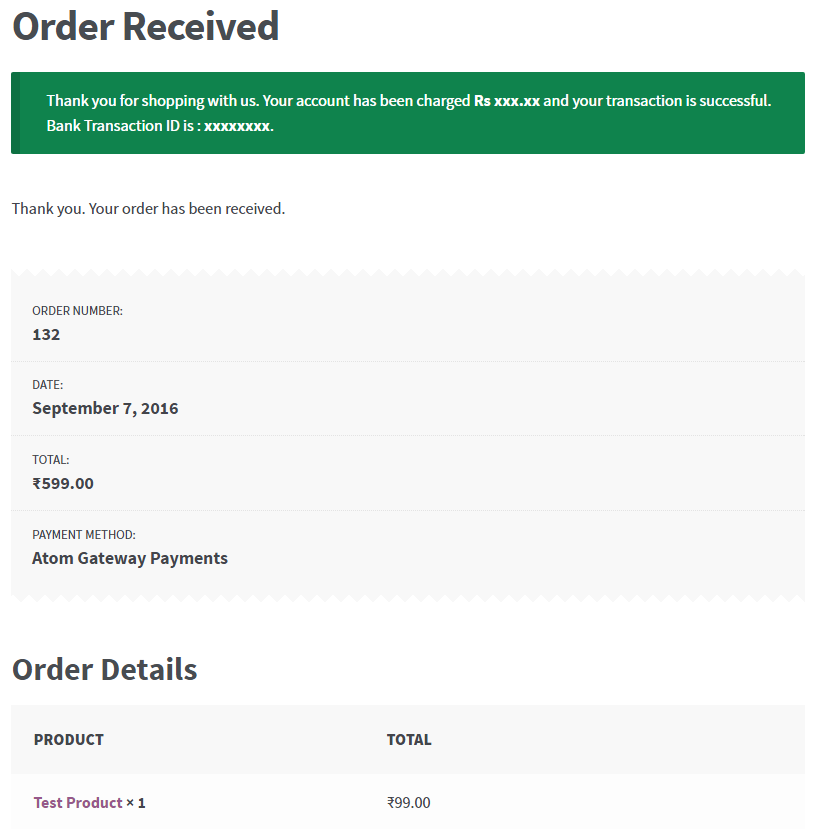Click the DATE label
820x829 pixels.
(x=47, y=385)
